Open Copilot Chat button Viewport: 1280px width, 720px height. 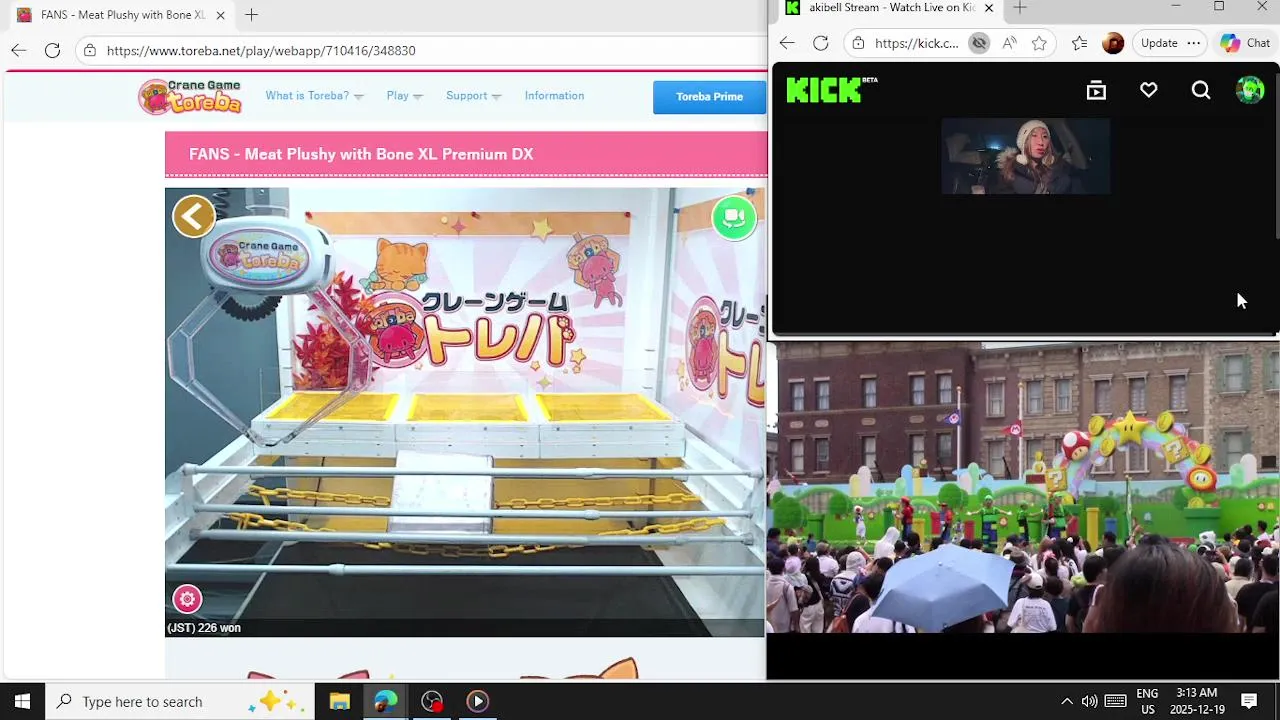coord(1245,43)
